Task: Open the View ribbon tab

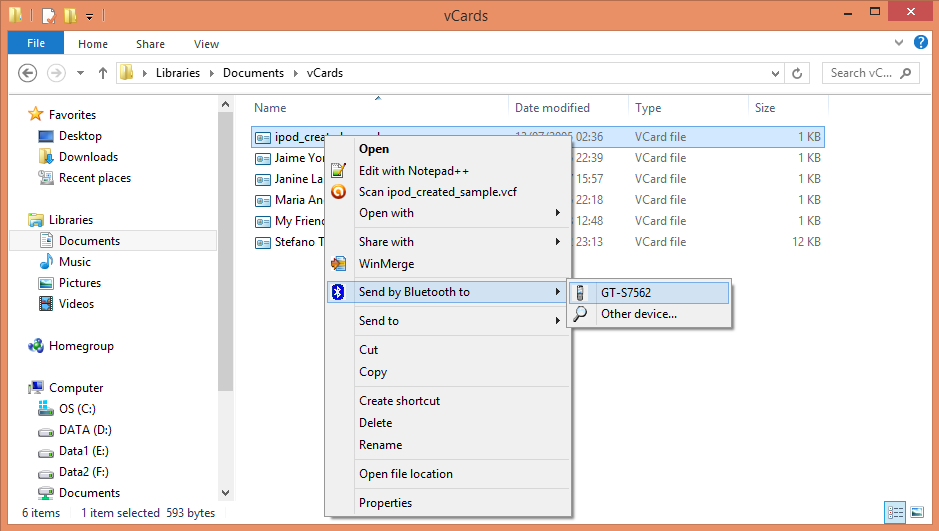Action: pyautogui.click(x=206, y=44)
